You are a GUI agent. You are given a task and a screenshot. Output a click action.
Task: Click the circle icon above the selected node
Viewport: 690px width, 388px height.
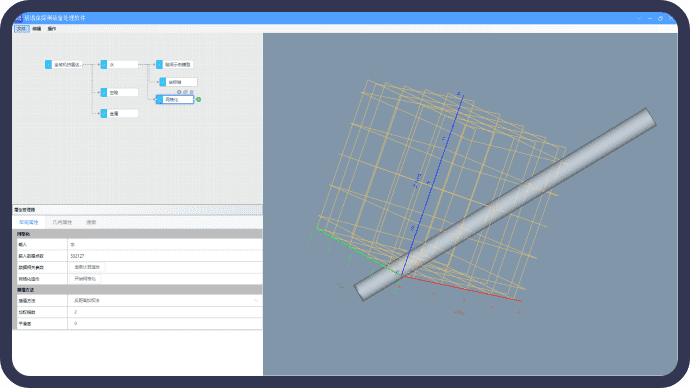pyautogui.click(x=179, y=92)
